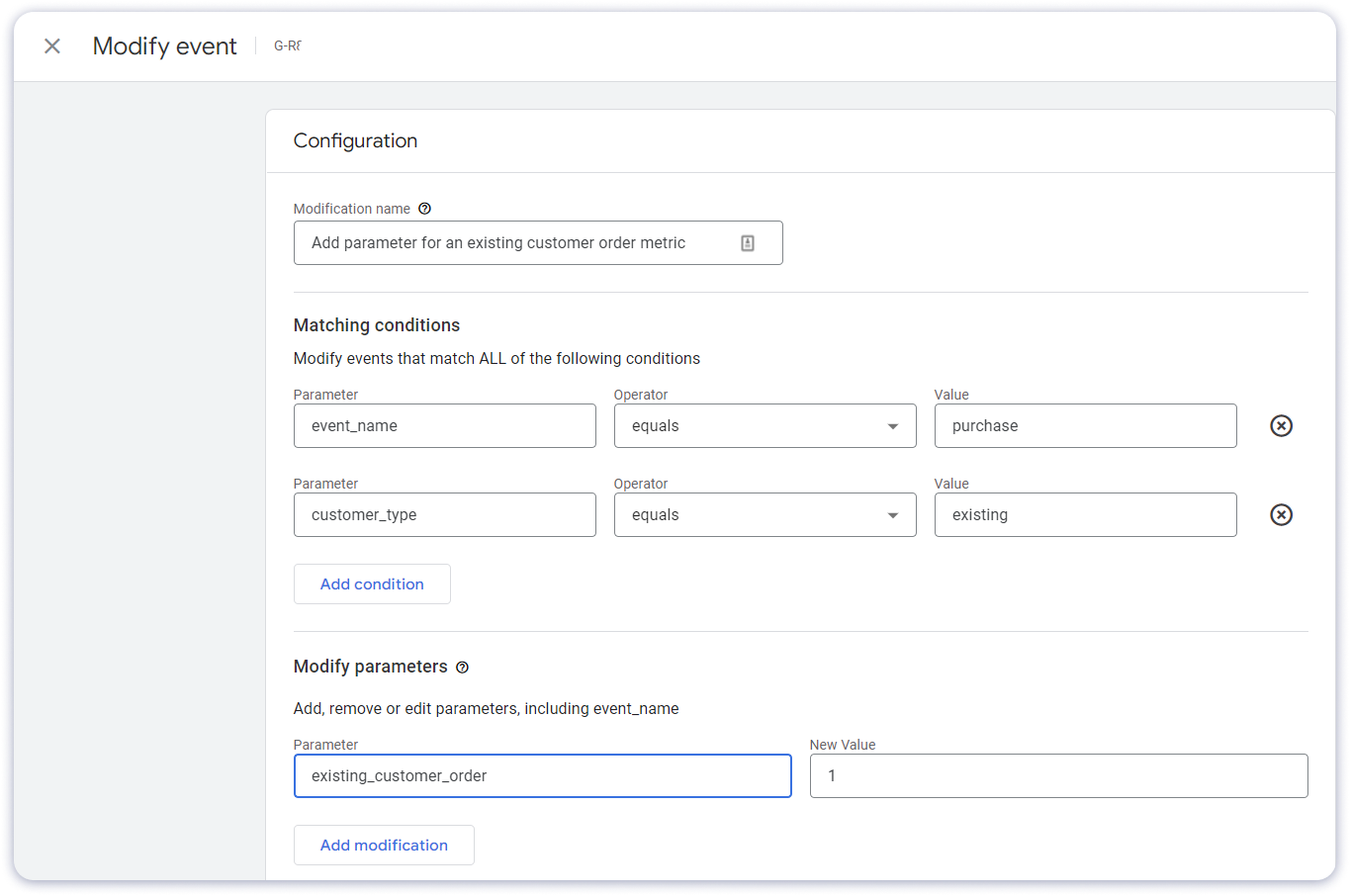
Task: Open the Operator dropdown for the customer_type condition
Action: coord(765,514)
